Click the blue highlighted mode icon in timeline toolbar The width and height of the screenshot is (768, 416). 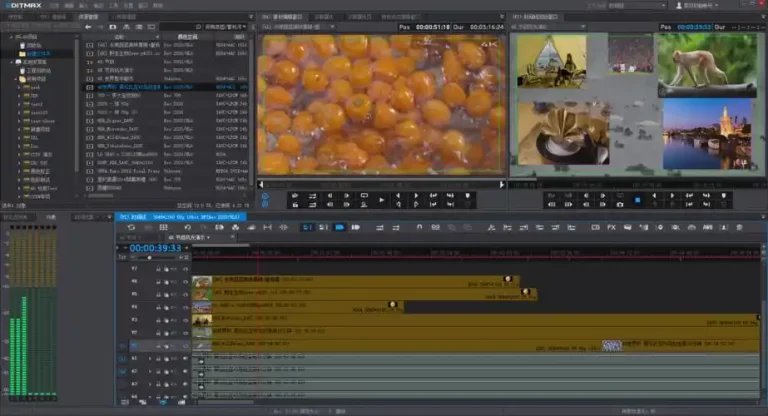(340, 228)
